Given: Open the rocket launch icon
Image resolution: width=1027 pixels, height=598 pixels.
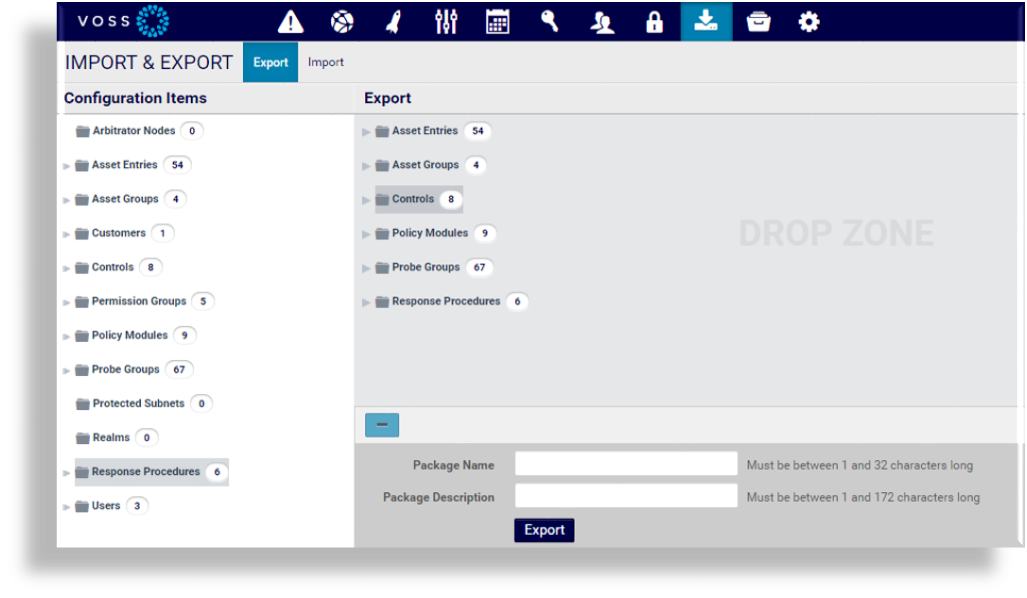Looking at the screenshot, I should pos(394,22).
